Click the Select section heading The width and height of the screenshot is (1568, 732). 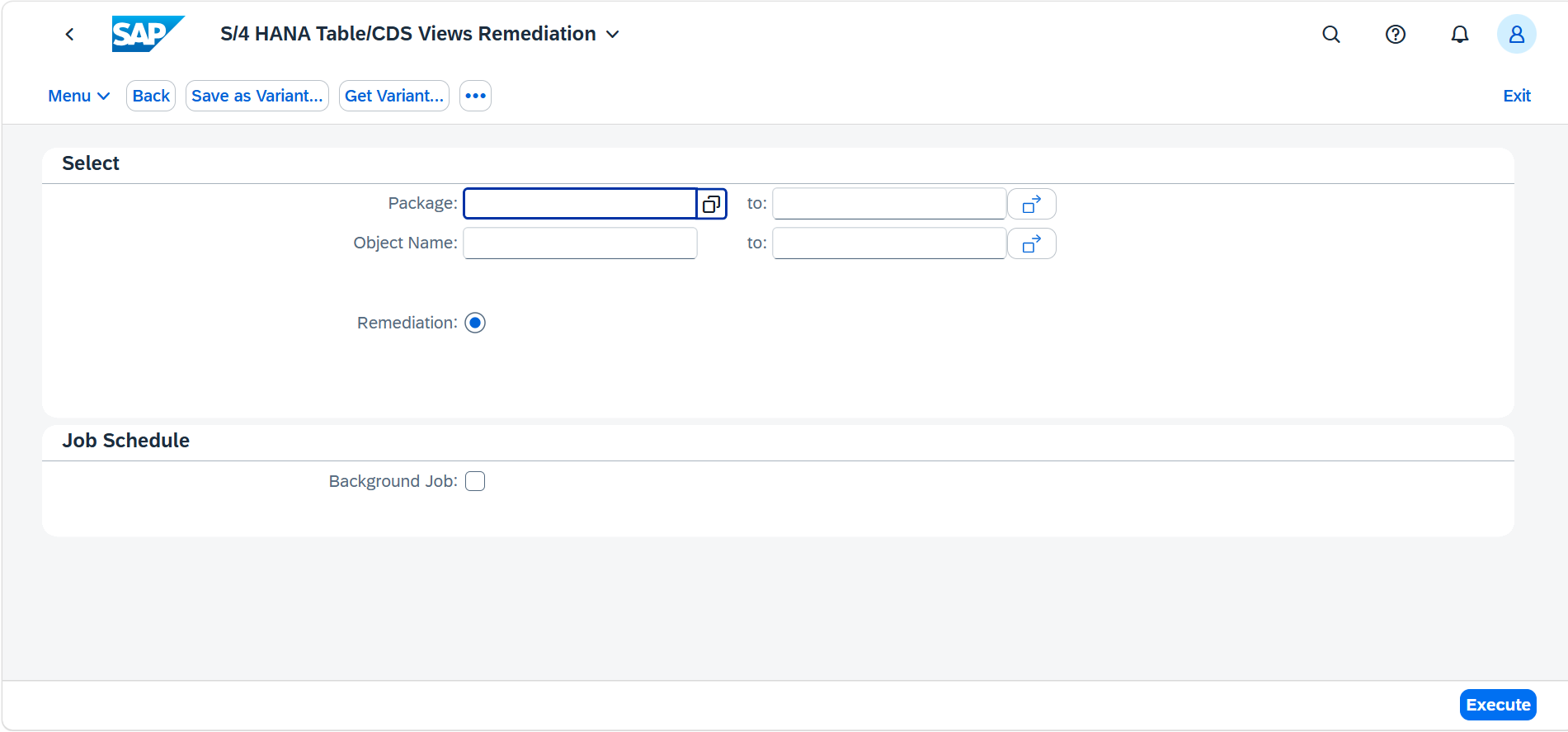coord(91,163)
